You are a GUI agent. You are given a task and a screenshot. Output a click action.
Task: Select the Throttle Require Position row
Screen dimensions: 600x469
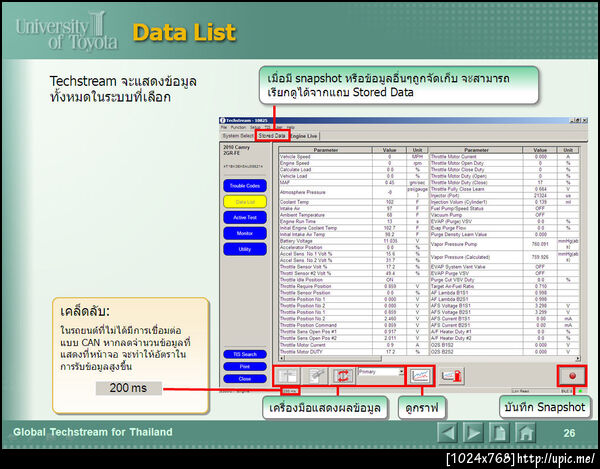pyautogui.click(x=353, y=286)
